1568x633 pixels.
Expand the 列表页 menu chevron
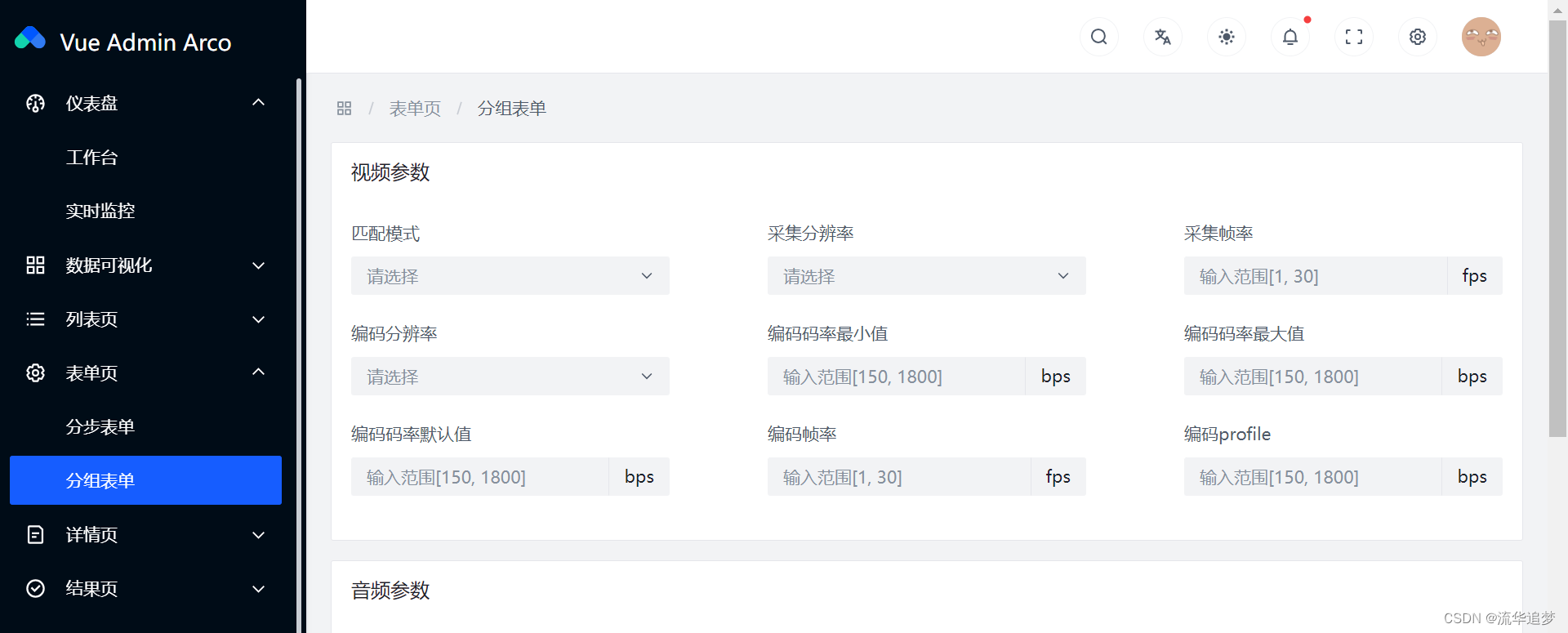[x=258, y=319]
